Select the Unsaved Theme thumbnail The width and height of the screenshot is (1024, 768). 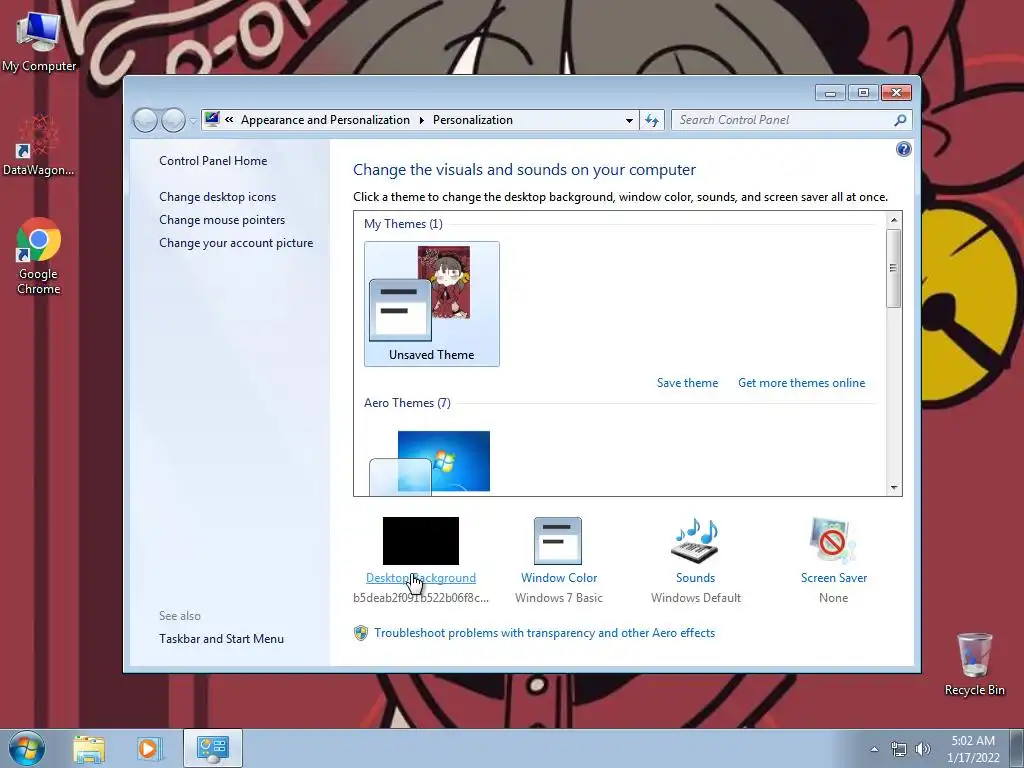432,304
